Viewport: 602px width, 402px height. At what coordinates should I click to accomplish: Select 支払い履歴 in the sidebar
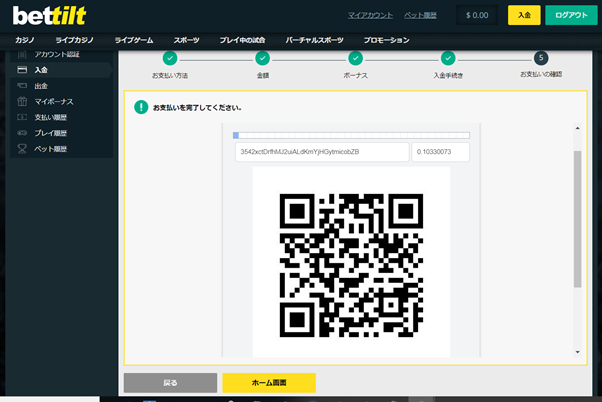coord(61,117)
